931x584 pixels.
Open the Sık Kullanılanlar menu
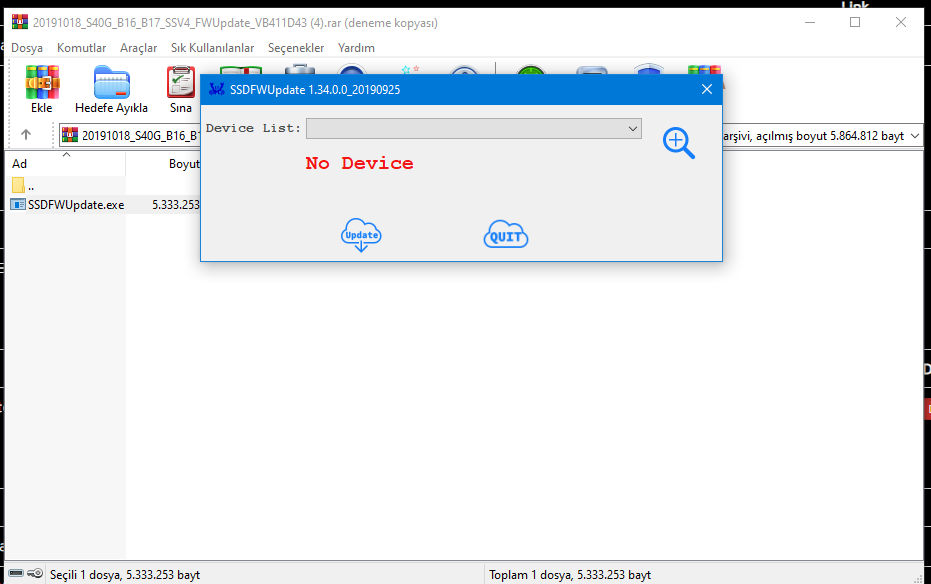(x=213, y=47)
